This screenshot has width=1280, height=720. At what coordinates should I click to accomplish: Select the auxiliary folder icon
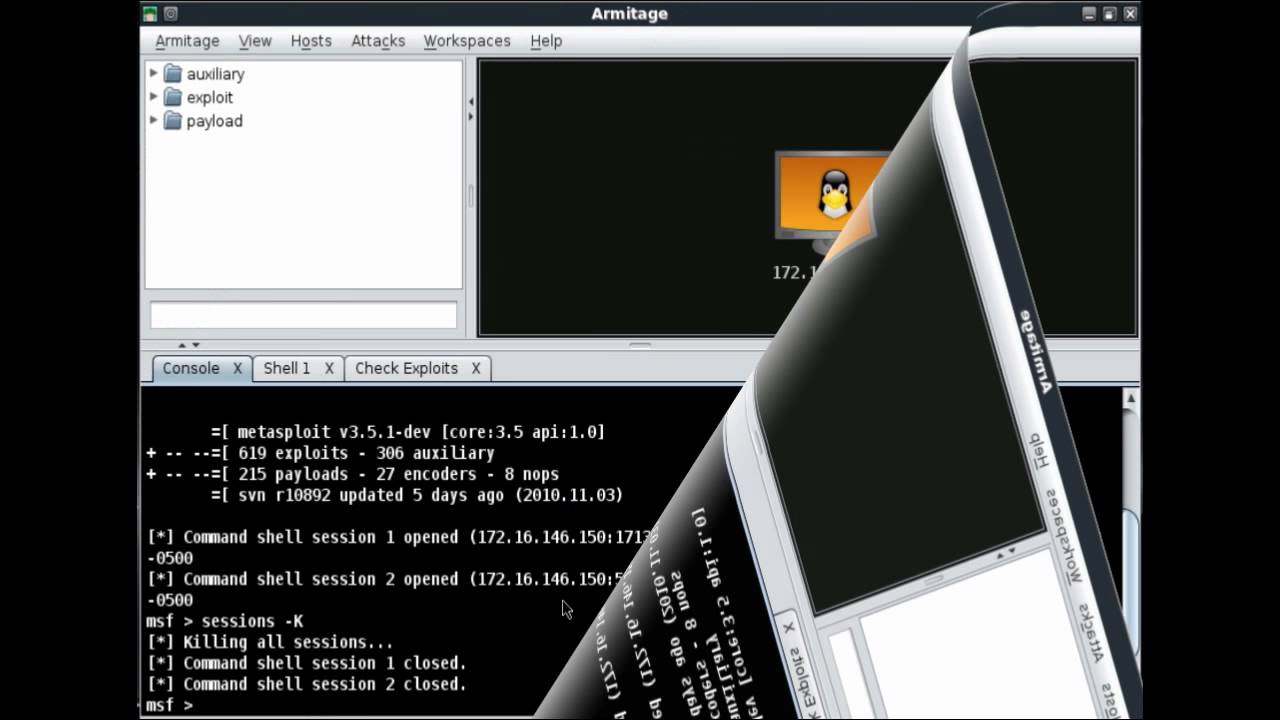click(x=172, y=74)
